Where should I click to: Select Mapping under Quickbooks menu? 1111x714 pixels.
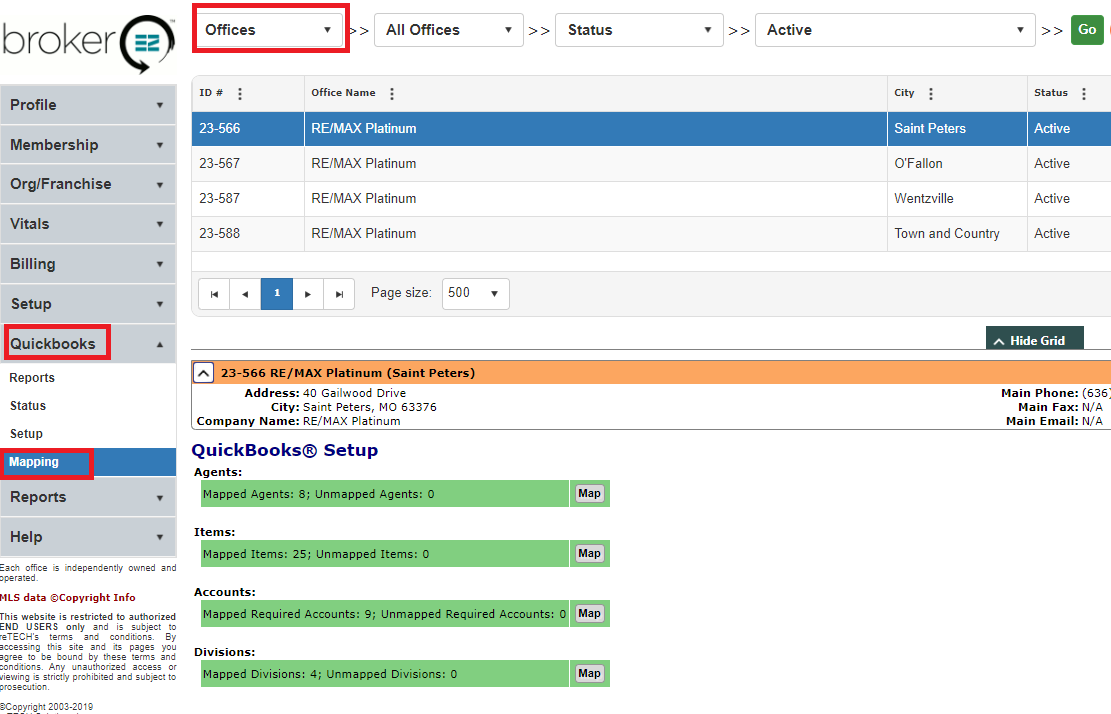pos(46,462)
